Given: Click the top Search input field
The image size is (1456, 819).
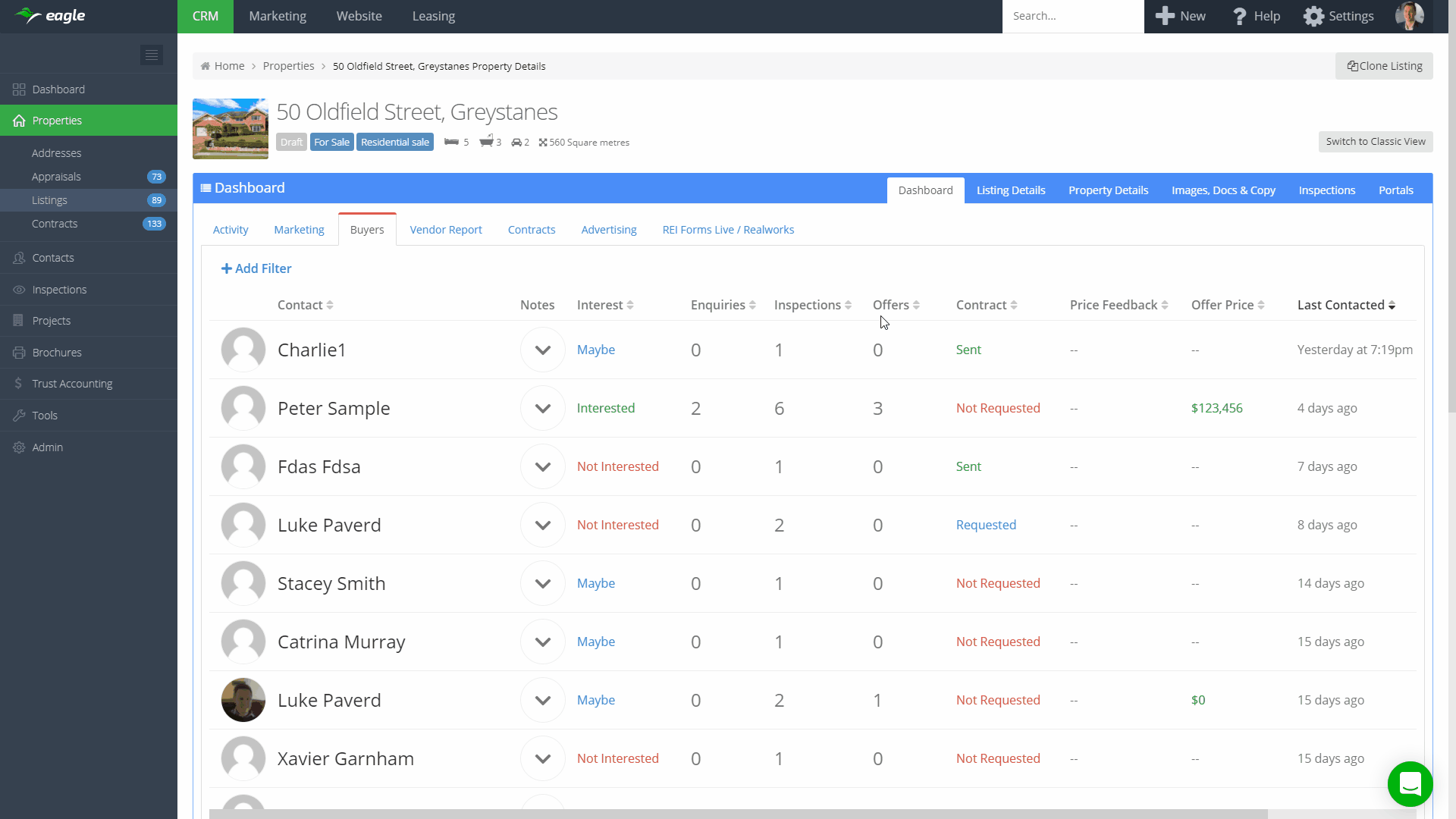Looking at the screenshot, I should pos(1072,16).
